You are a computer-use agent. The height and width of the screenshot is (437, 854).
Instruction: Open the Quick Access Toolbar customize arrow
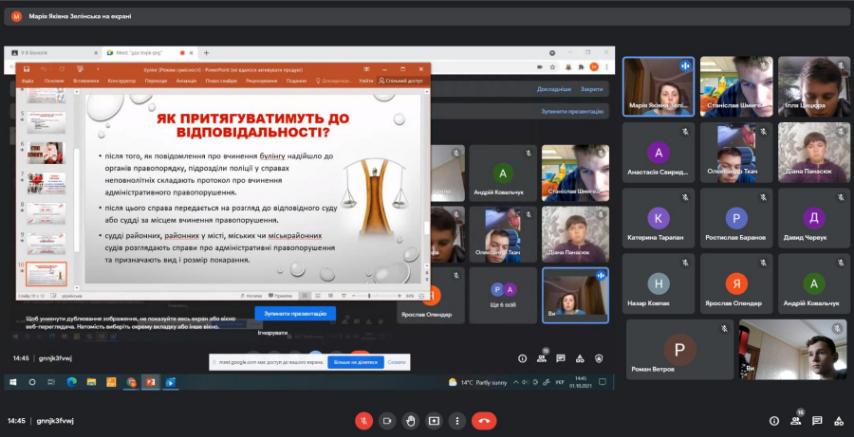(98, 69)
